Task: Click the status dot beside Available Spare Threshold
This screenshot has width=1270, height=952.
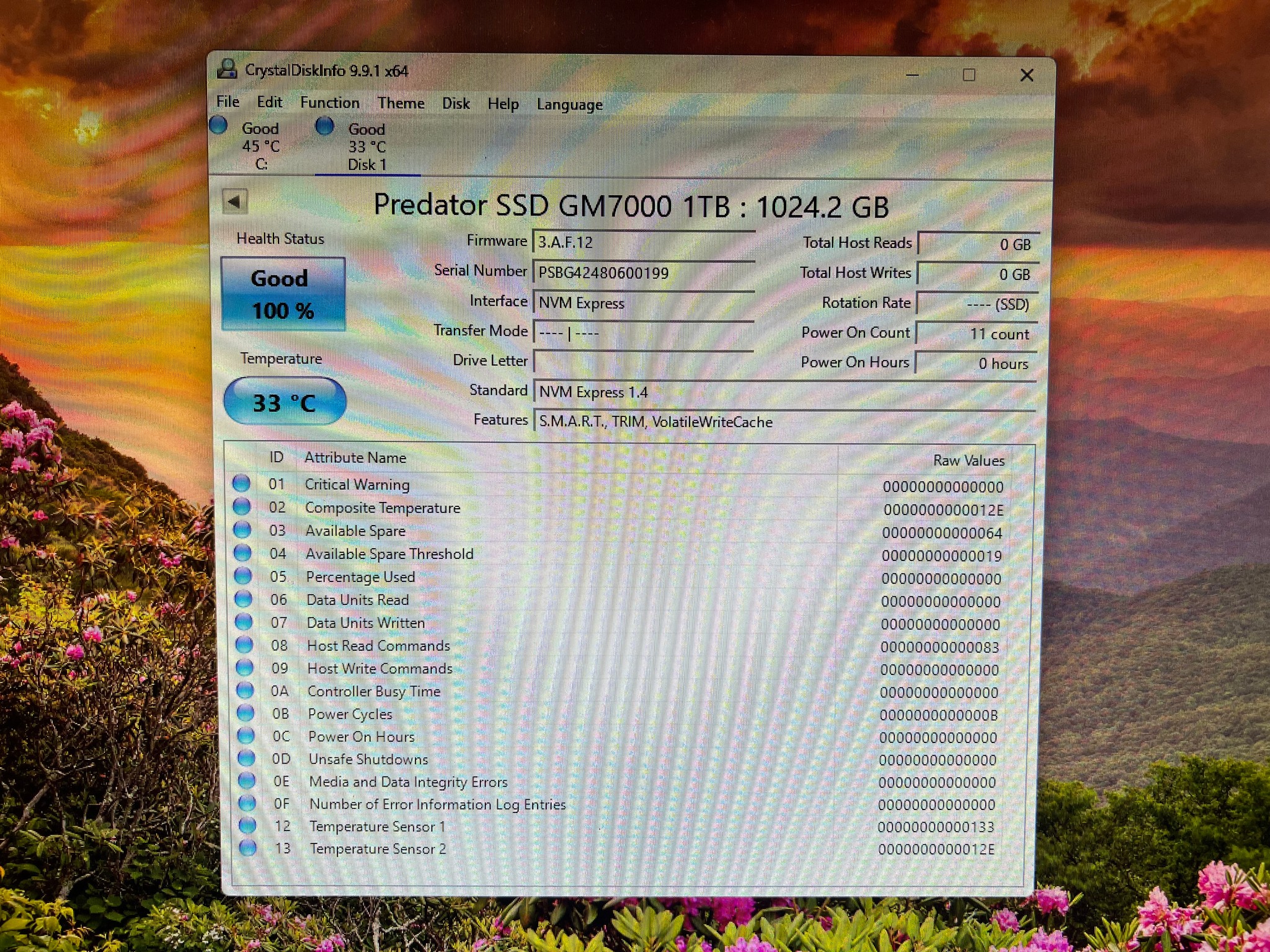Action: [242, 552]
